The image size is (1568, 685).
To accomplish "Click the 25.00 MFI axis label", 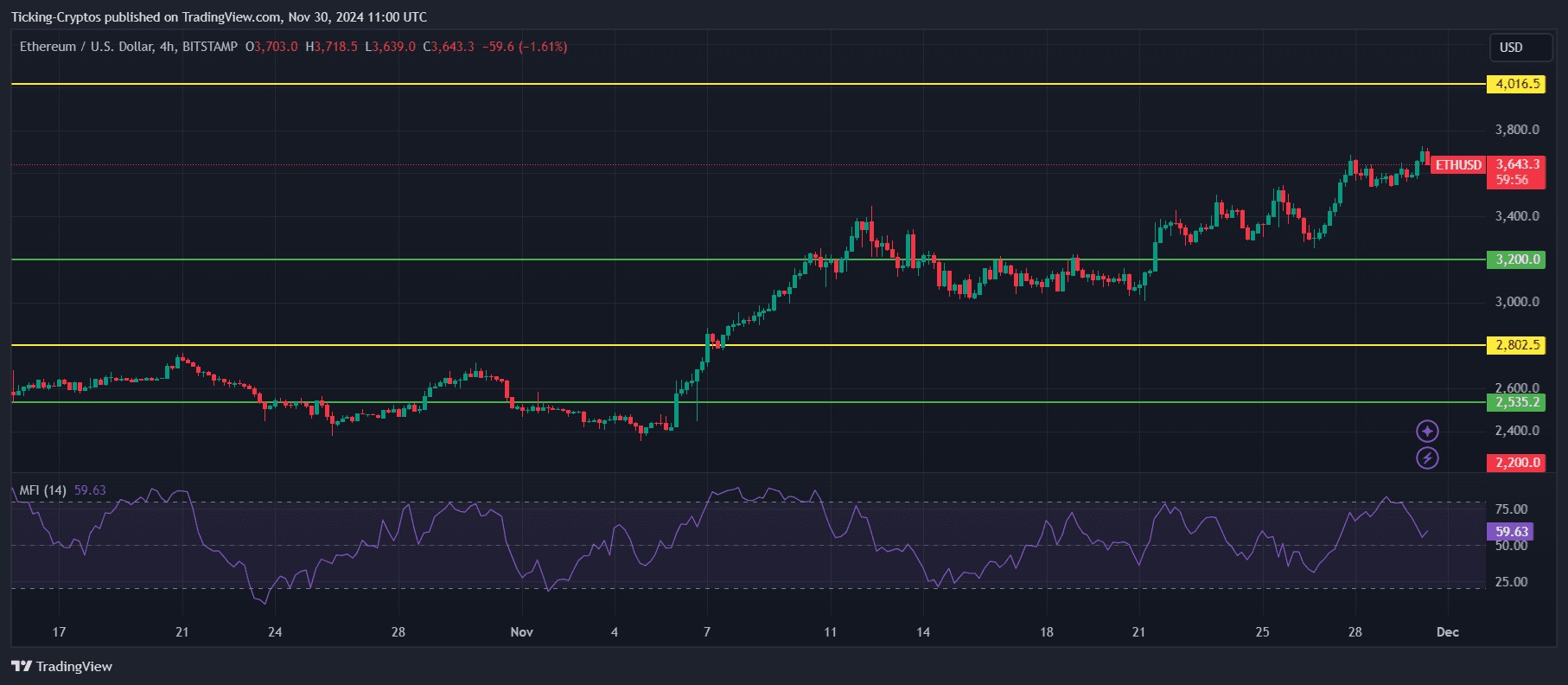I will pos(1511,582).
